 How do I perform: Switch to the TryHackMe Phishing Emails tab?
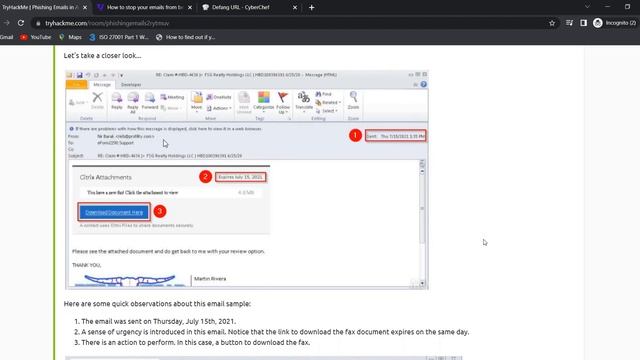41,7
